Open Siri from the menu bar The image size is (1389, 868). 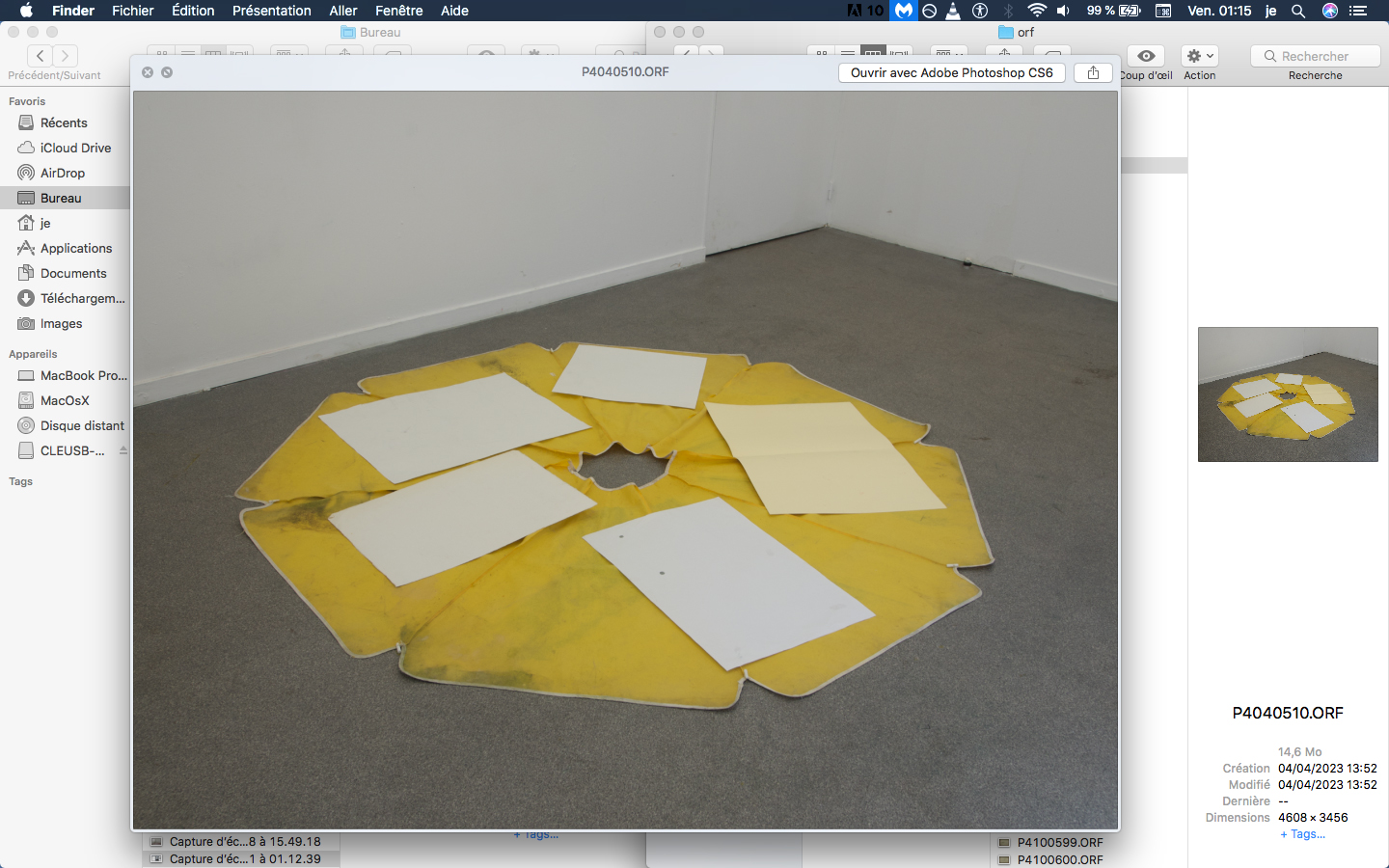pyautogui.click(x=1330, y=11)
